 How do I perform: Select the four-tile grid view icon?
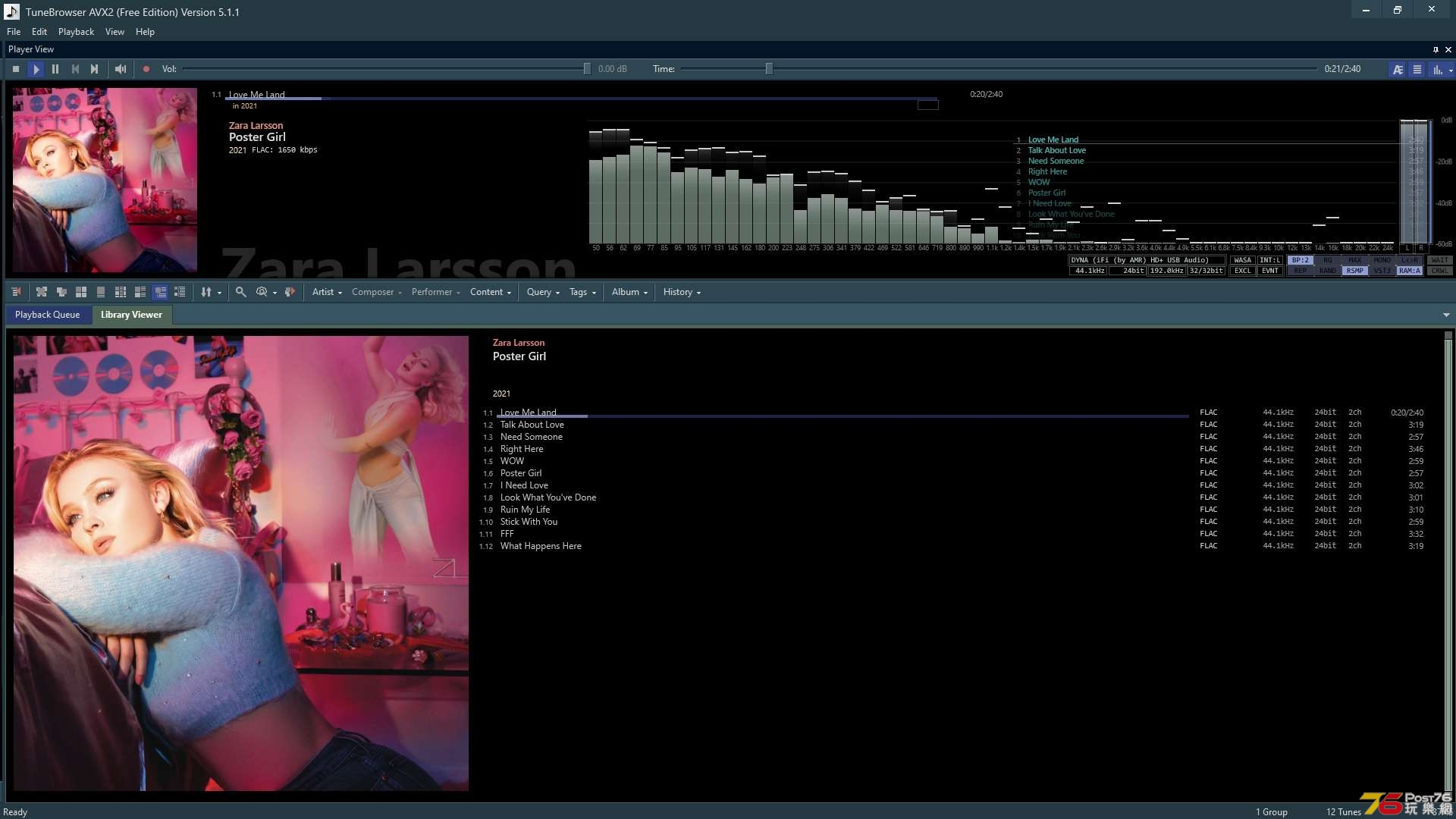click(81, 292)
